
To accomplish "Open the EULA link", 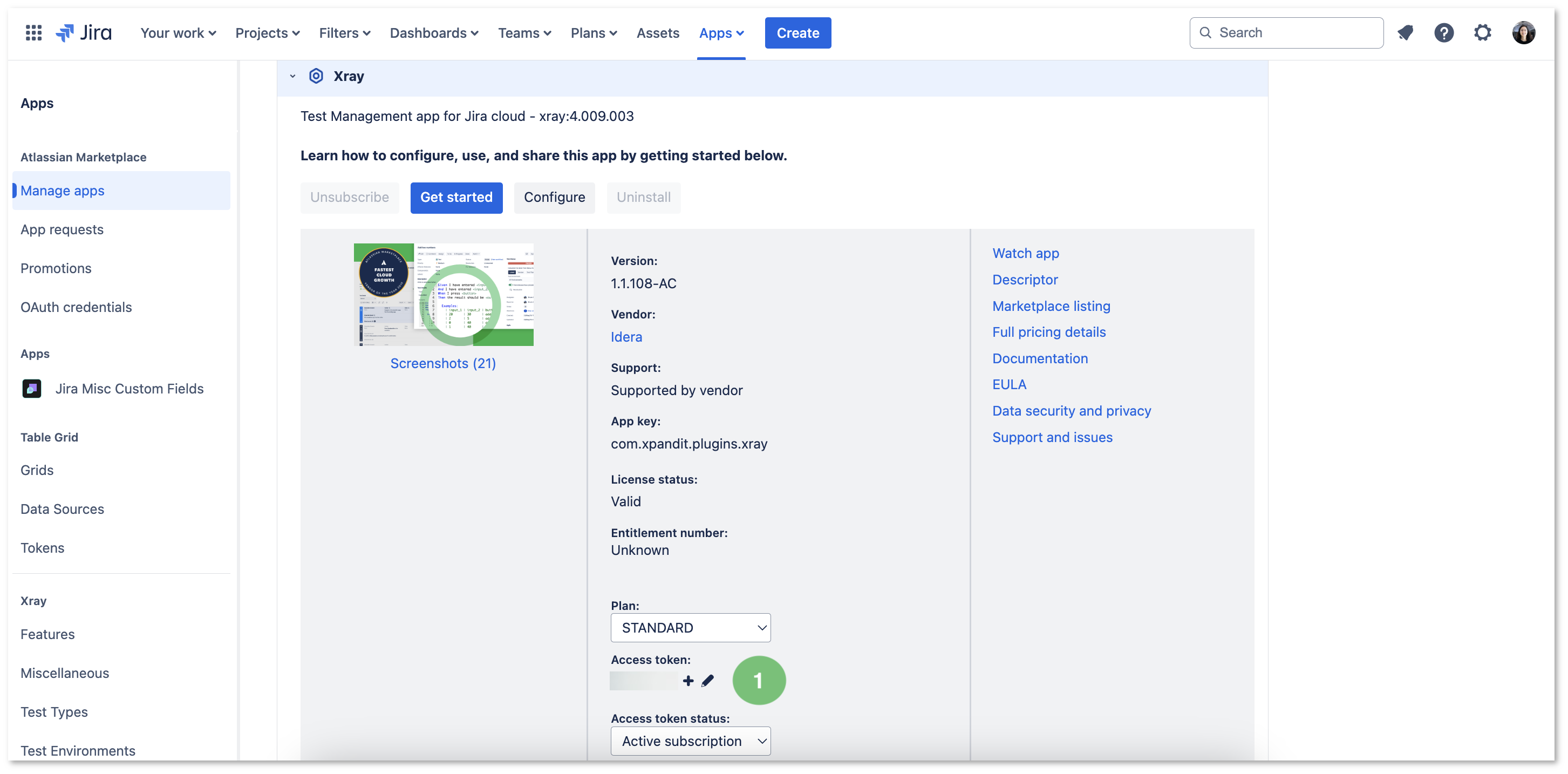I will coord(1009,384).
